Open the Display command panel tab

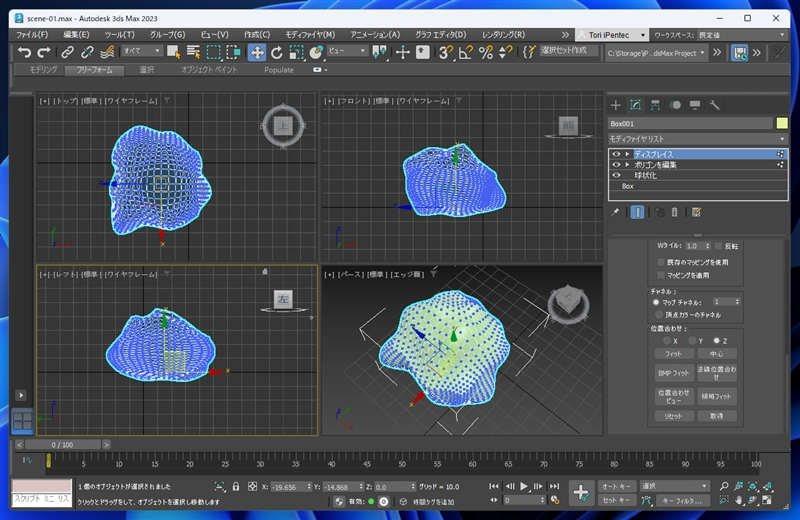click(x=695, y=105)
